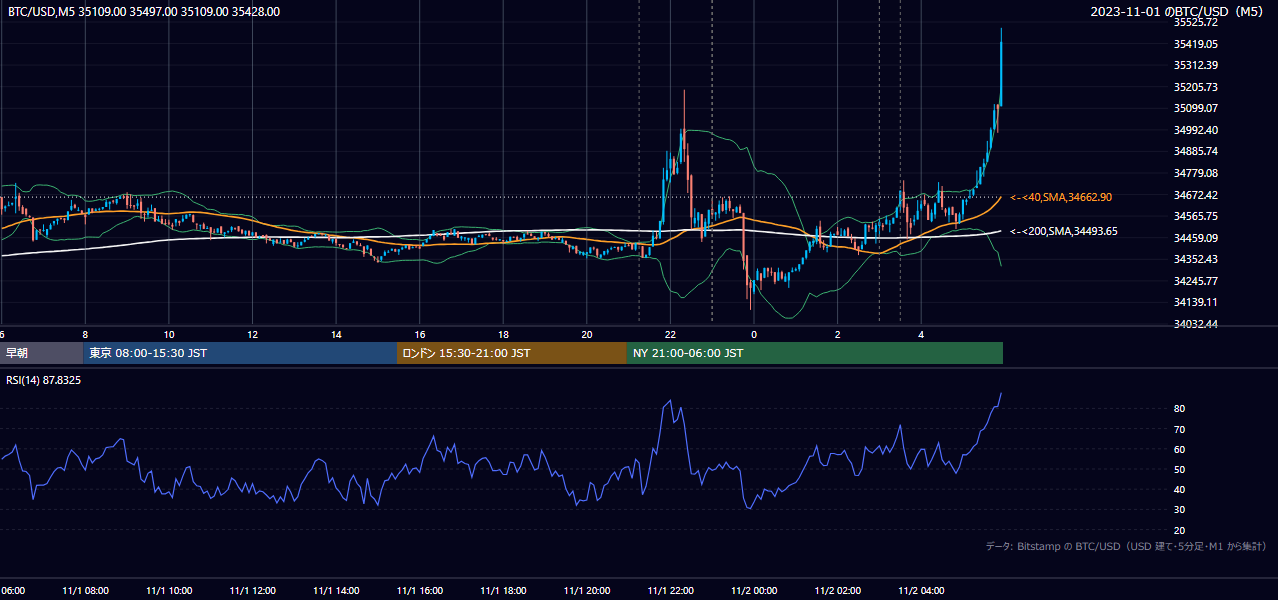Click the 11/1 16:00 bottom date label
1278x600 pixels.
420,591
